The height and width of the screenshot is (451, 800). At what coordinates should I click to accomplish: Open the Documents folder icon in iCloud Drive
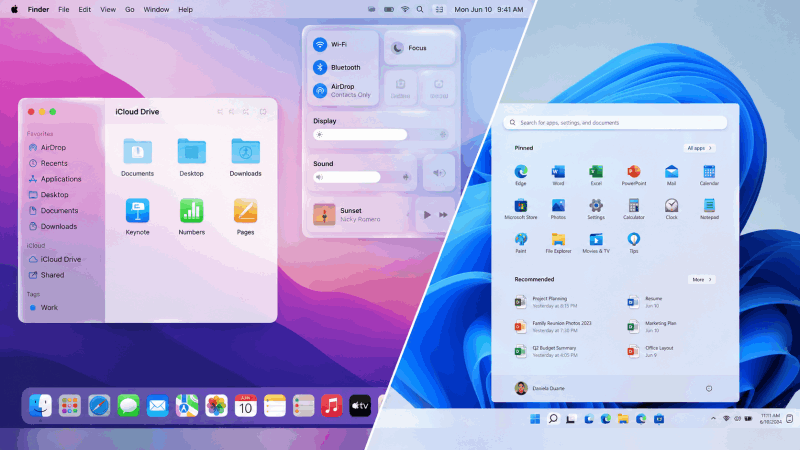(137, 152)
